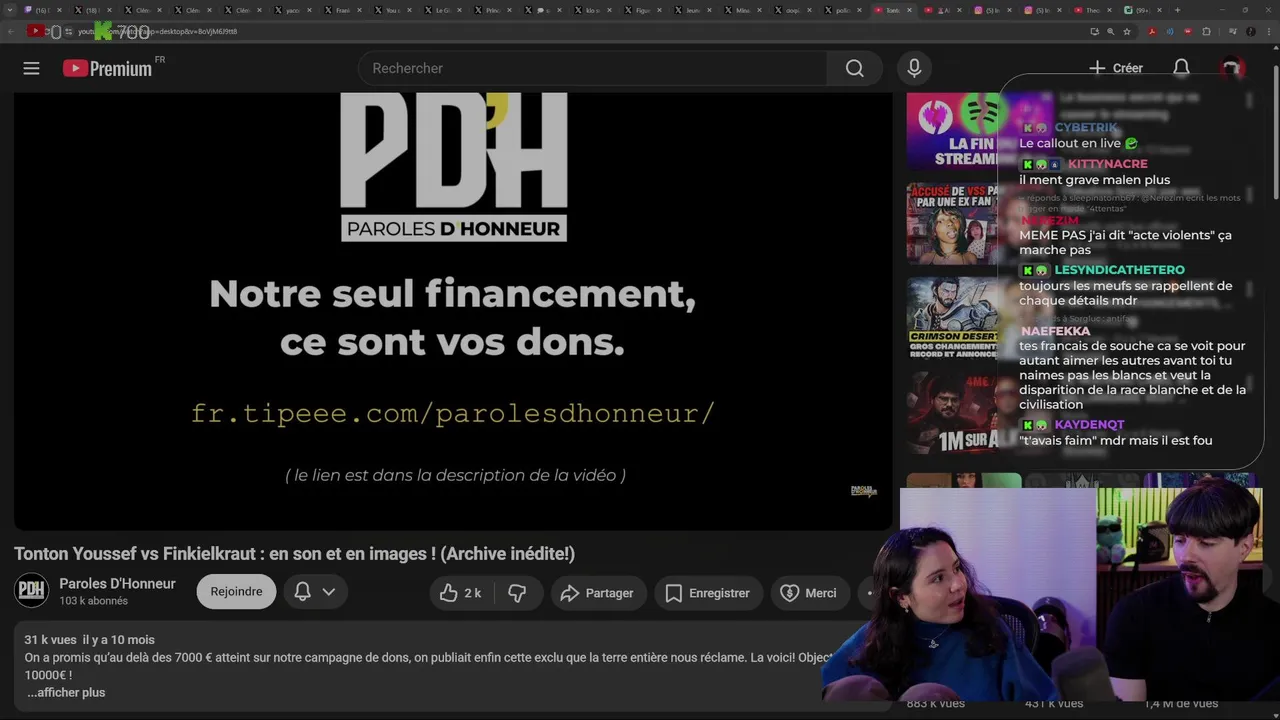Open '1M SUR A' suggested video thumbnail
1280x720 pixels.
952,413
